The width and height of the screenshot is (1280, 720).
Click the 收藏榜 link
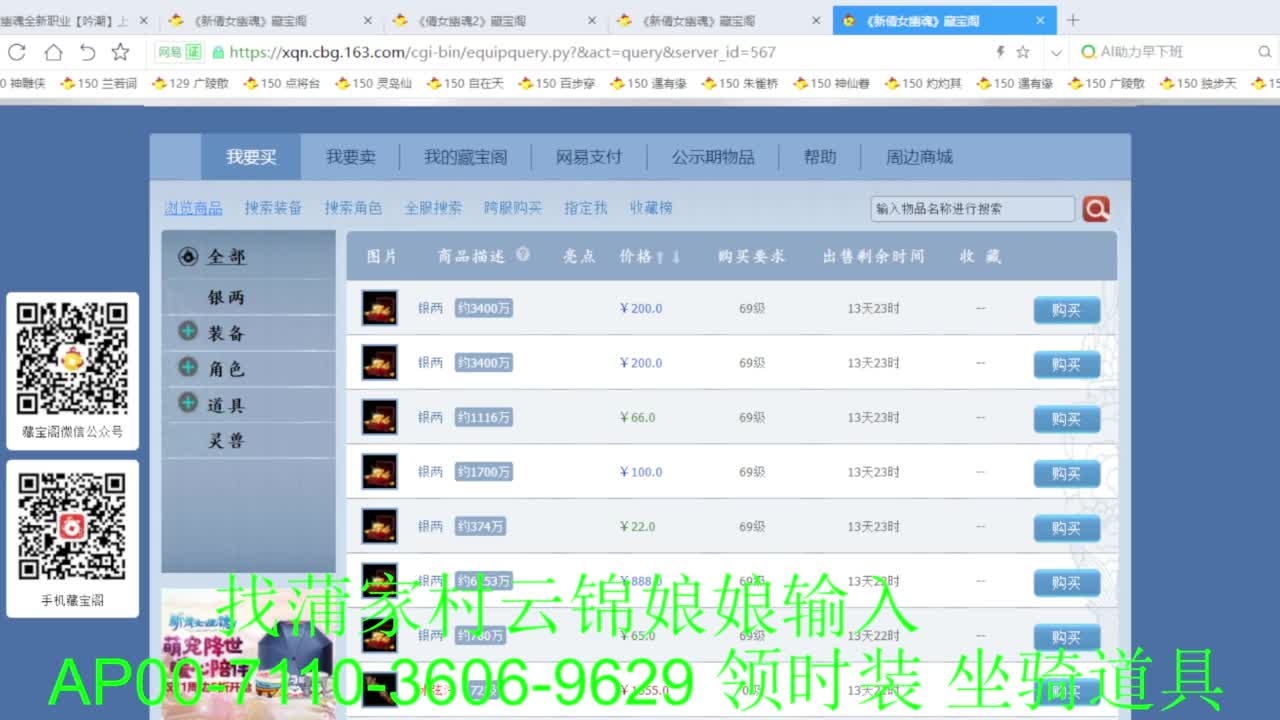coord(651,208)
